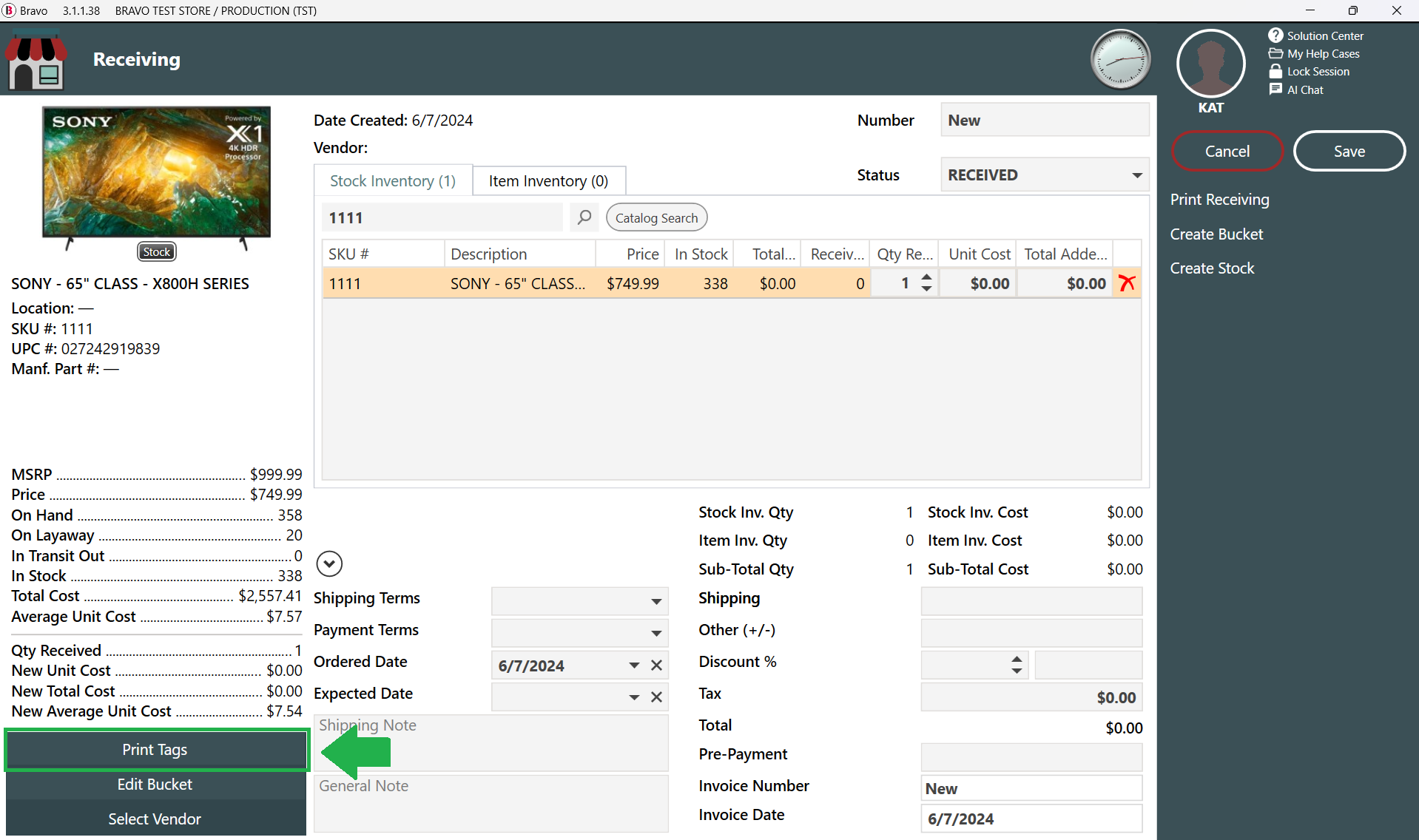Click Create Bucket link
The height and width of the screenshot is (840, 1419).
(1216, 234)
